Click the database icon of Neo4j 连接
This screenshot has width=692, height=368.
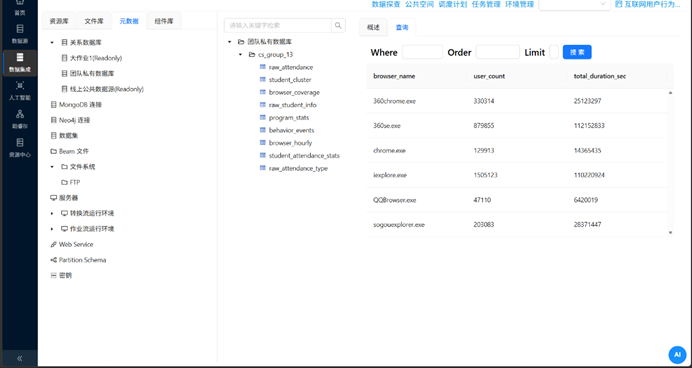click(54, 120)
